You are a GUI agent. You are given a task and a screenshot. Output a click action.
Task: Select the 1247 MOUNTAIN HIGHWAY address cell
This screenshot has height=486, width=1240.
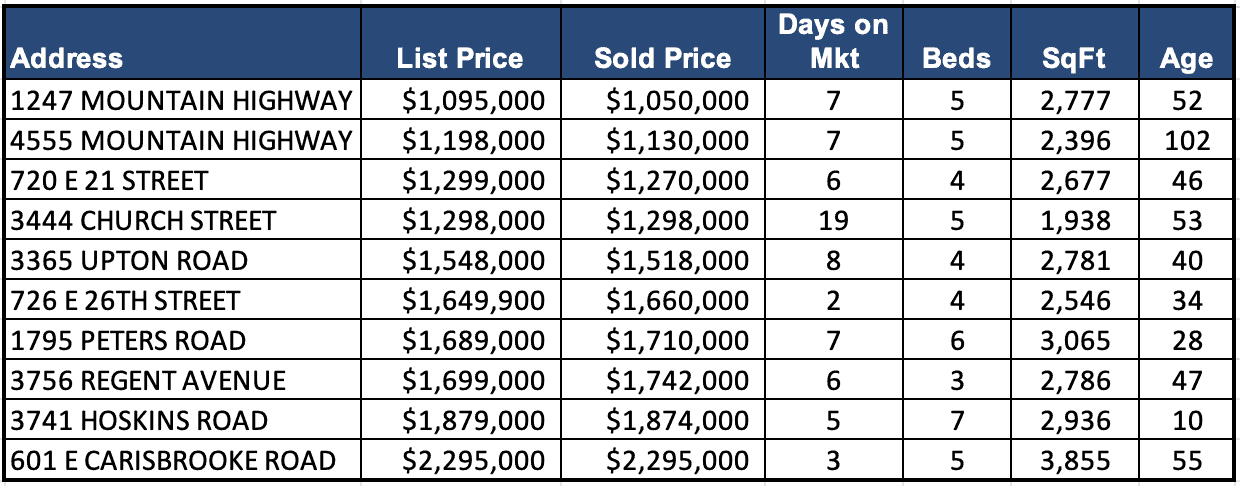tap(181, 100)
